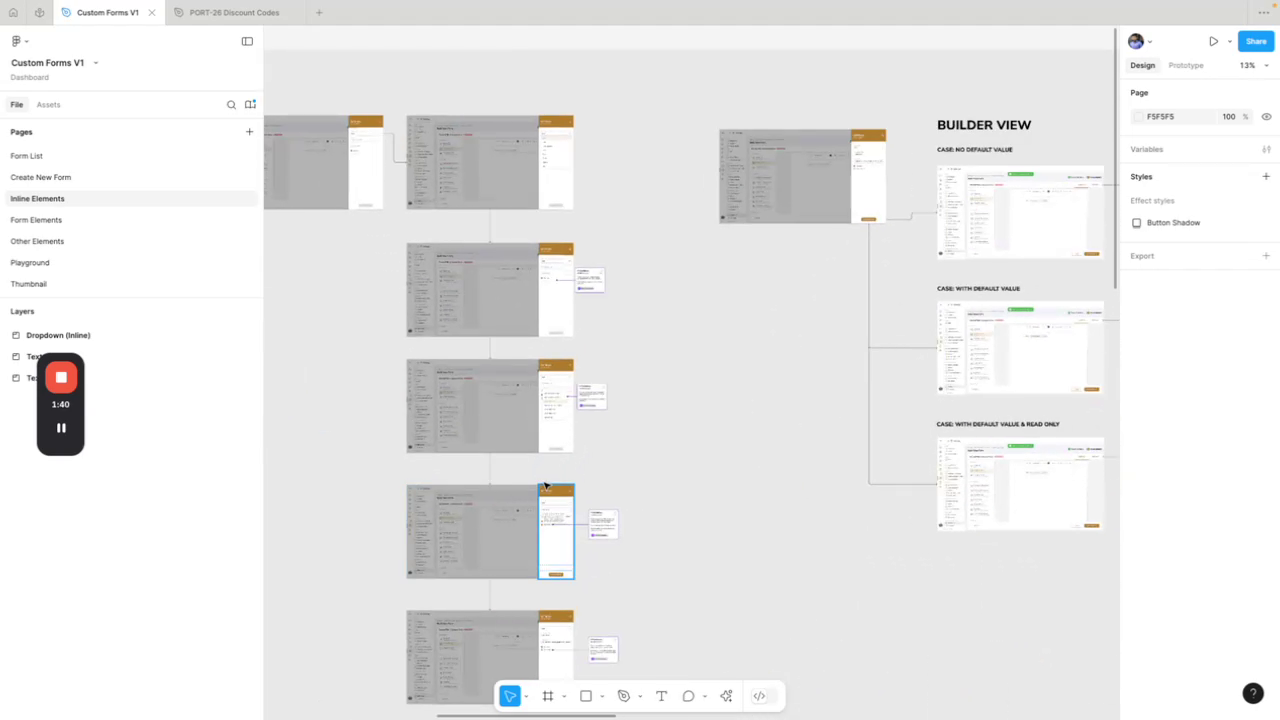
Task: Expand the Comment tool options
Action: coord(705,697)
